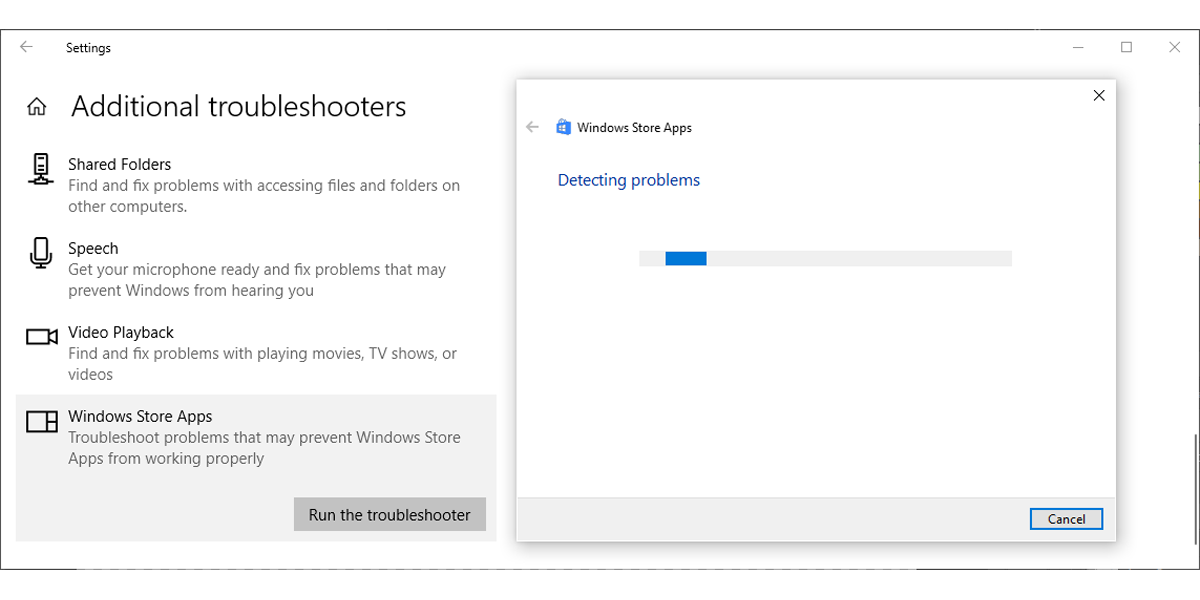1200x600 pixels.
Task: Open the Video Playback troubleshooter entry
Action: click(256, 353)
